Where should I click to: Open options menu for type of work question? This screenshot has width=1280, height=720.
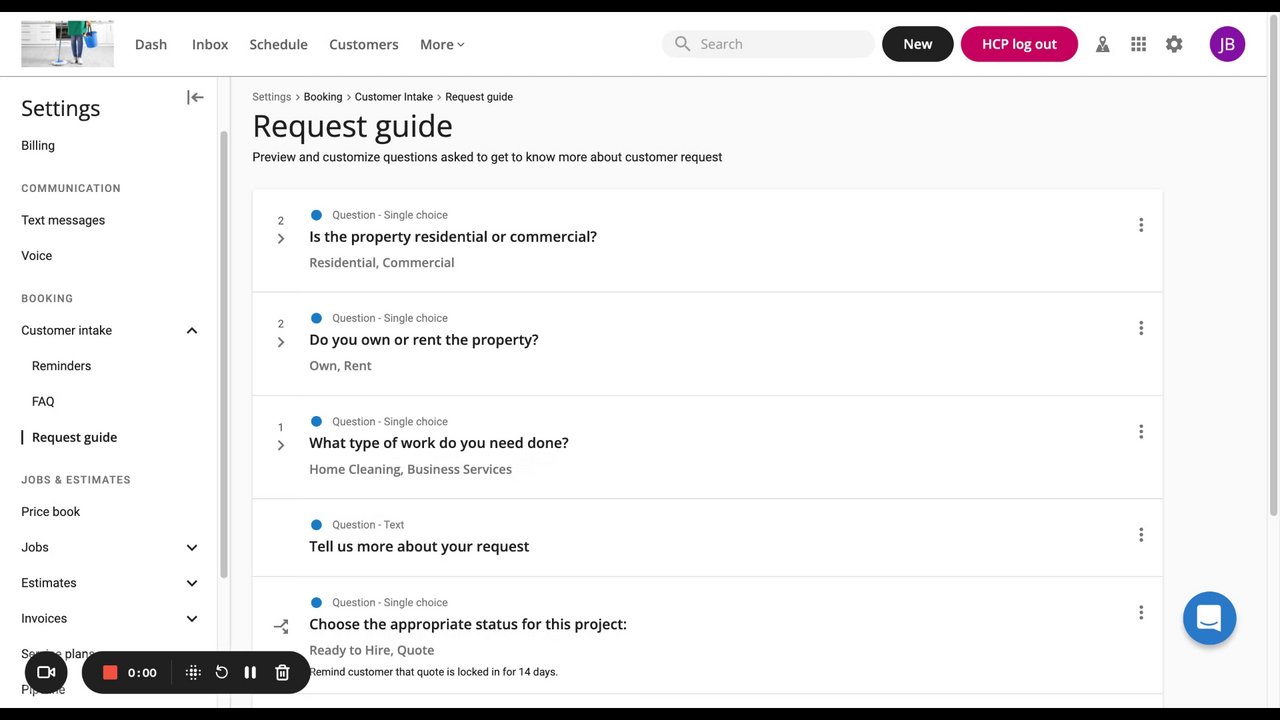pos(1140,432)
